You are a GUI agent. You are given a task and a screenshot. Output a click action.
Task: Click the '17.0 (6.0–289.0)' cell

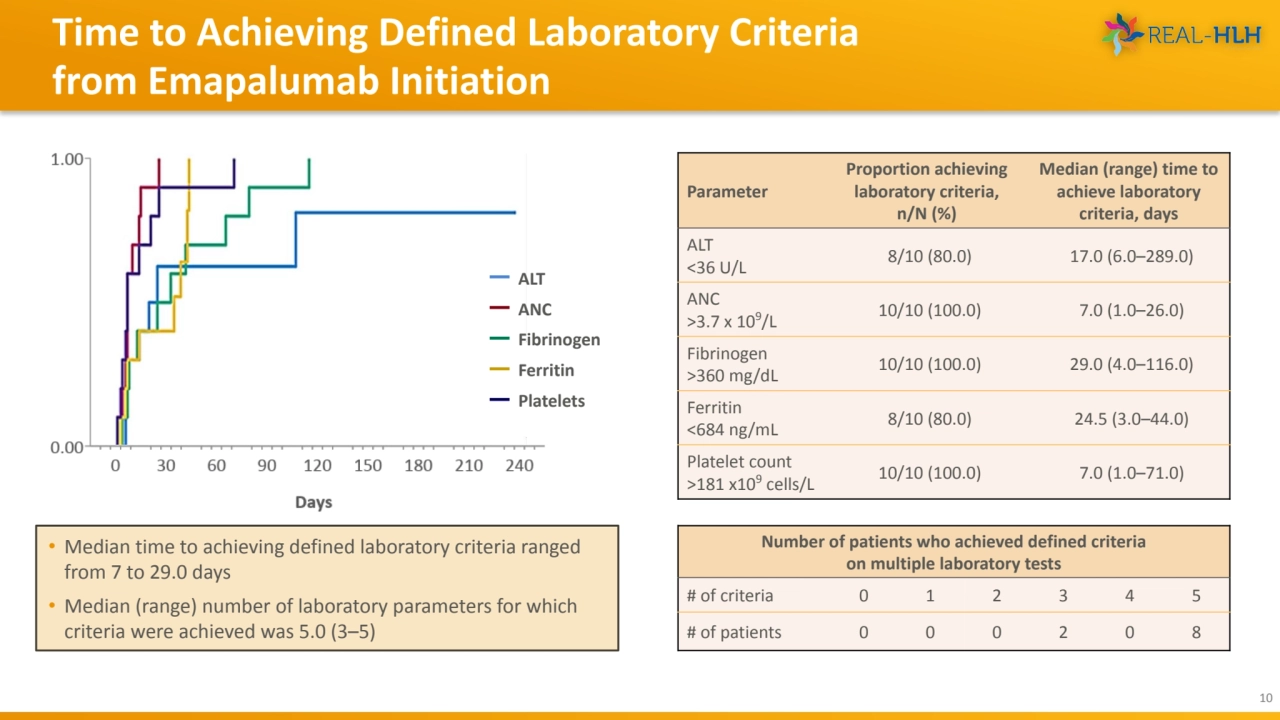pos(1131,255)
